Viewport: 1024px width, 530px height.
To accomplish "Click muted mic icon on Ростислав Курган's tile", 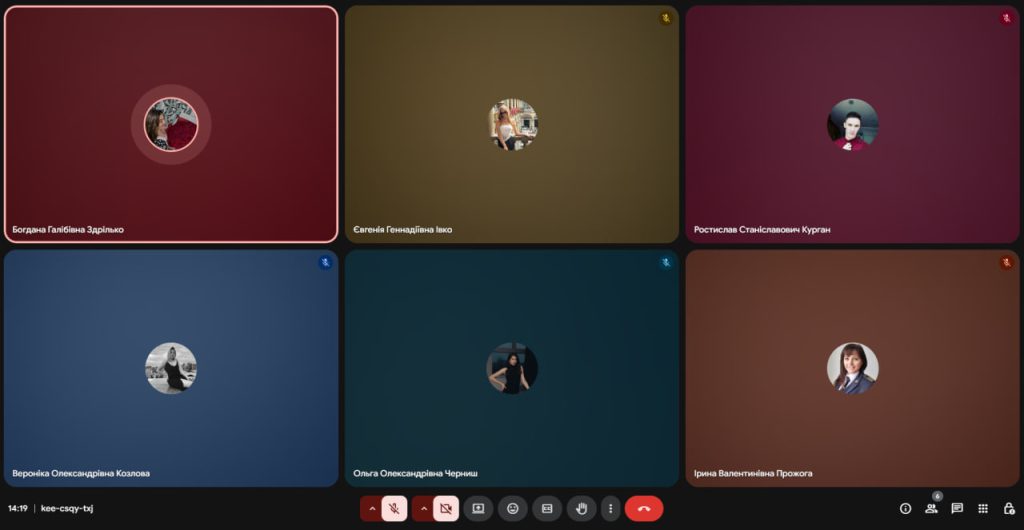I will pos(1006,18).
